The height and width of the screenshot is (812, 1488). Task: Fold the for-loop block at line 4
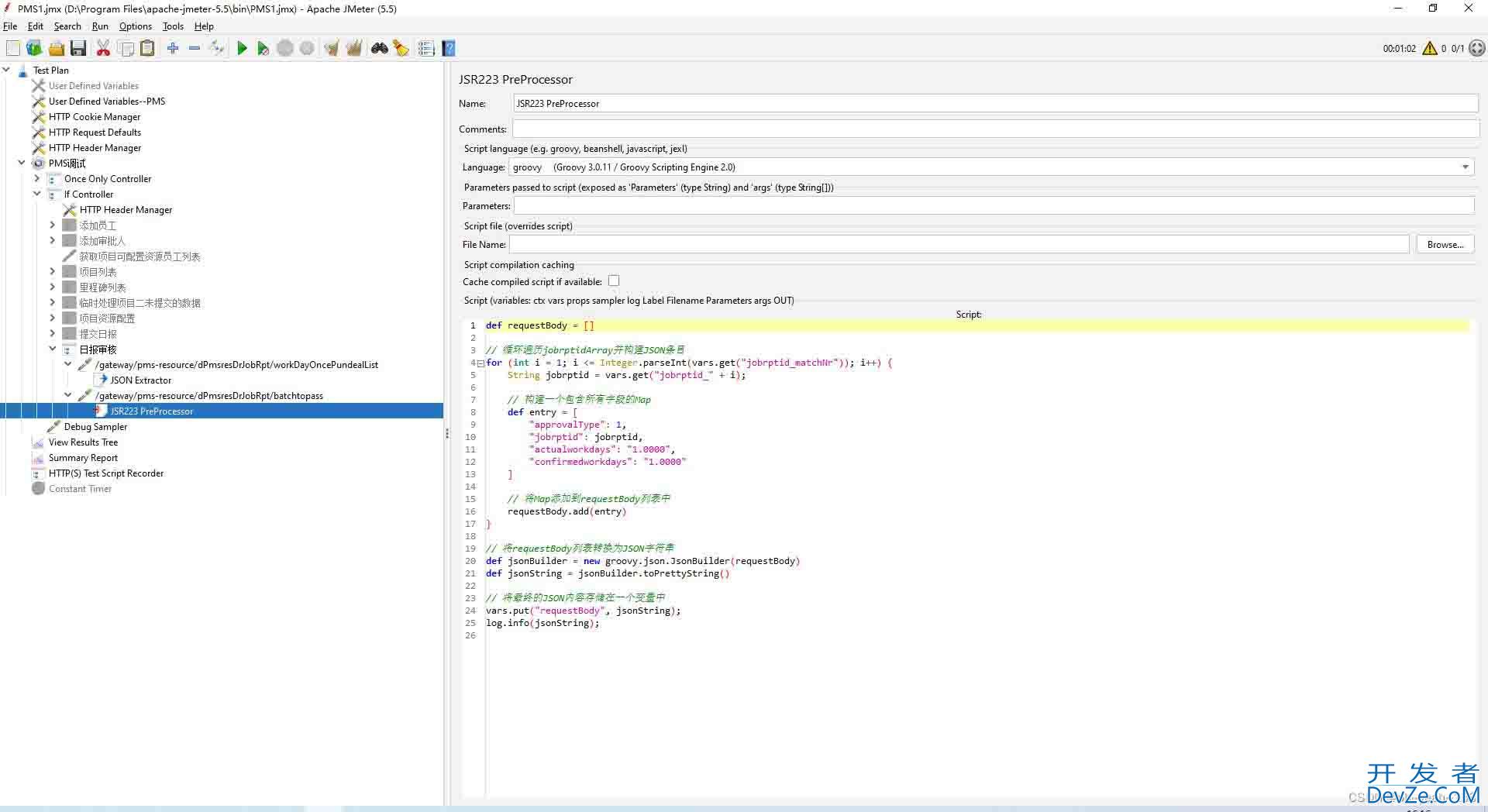pyautogui.click(x=480, y=363)
